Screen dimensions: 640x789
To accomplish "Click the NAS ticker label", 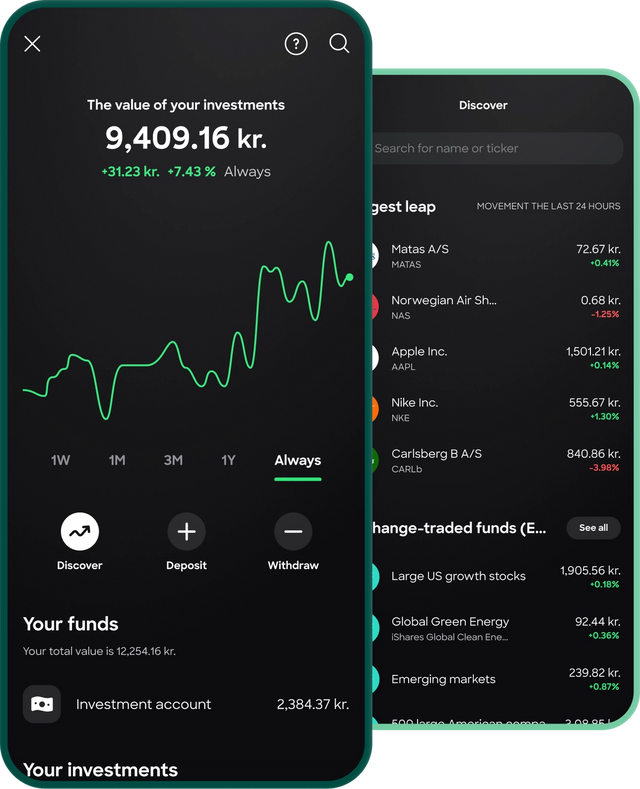I will pos(401,316).
